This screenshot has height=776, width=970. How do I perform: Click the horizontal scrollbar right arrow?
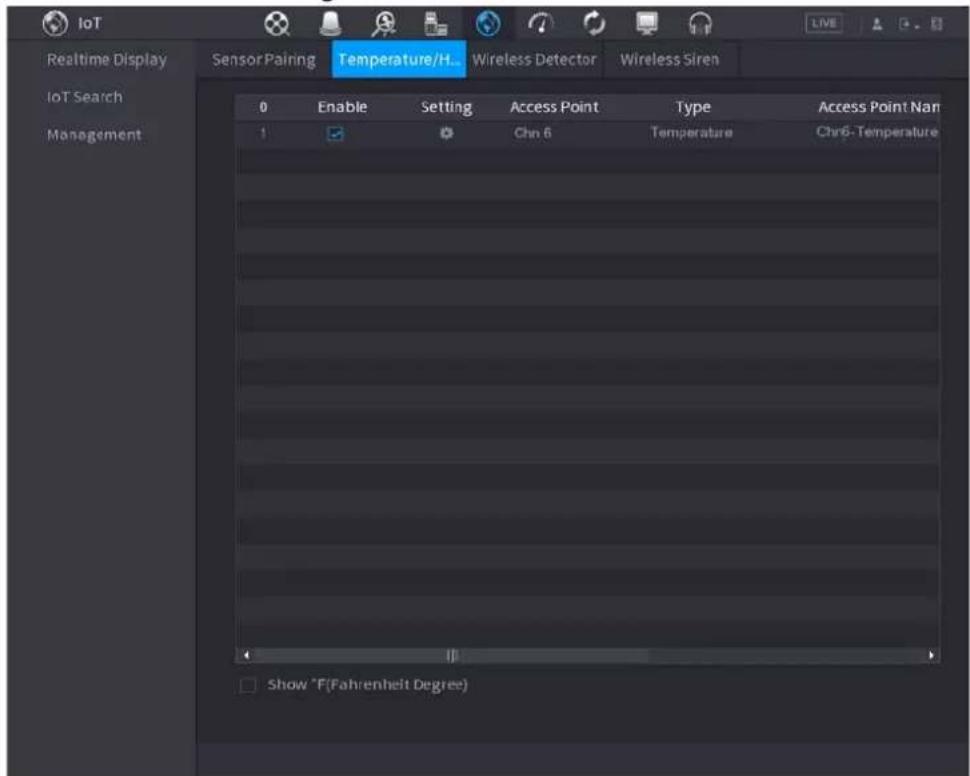[931, 655]
